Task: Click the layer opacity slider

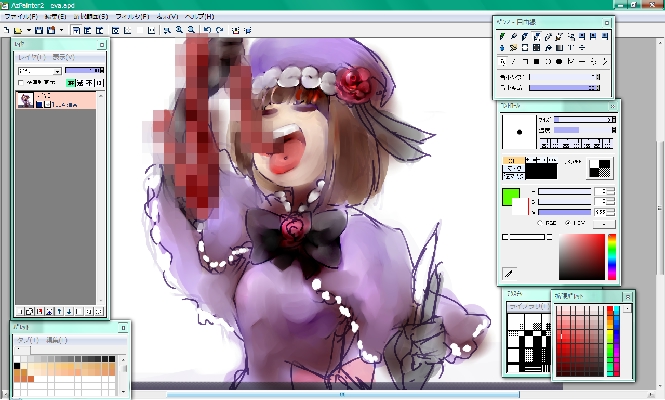Action: tap(84, 70)
